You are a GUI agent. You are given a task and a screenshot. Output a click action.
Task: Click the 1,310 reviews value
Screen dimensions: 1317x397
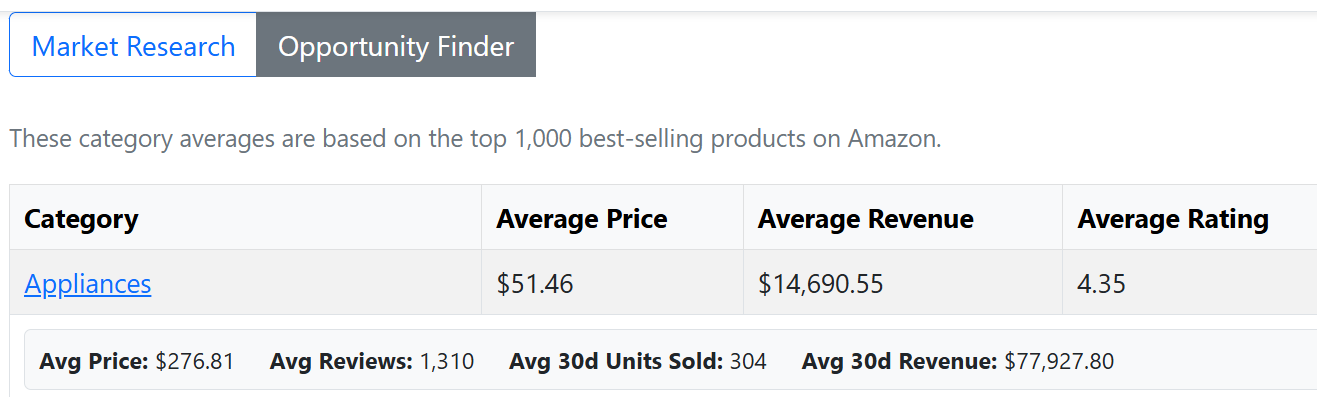(x=446, y=361)
